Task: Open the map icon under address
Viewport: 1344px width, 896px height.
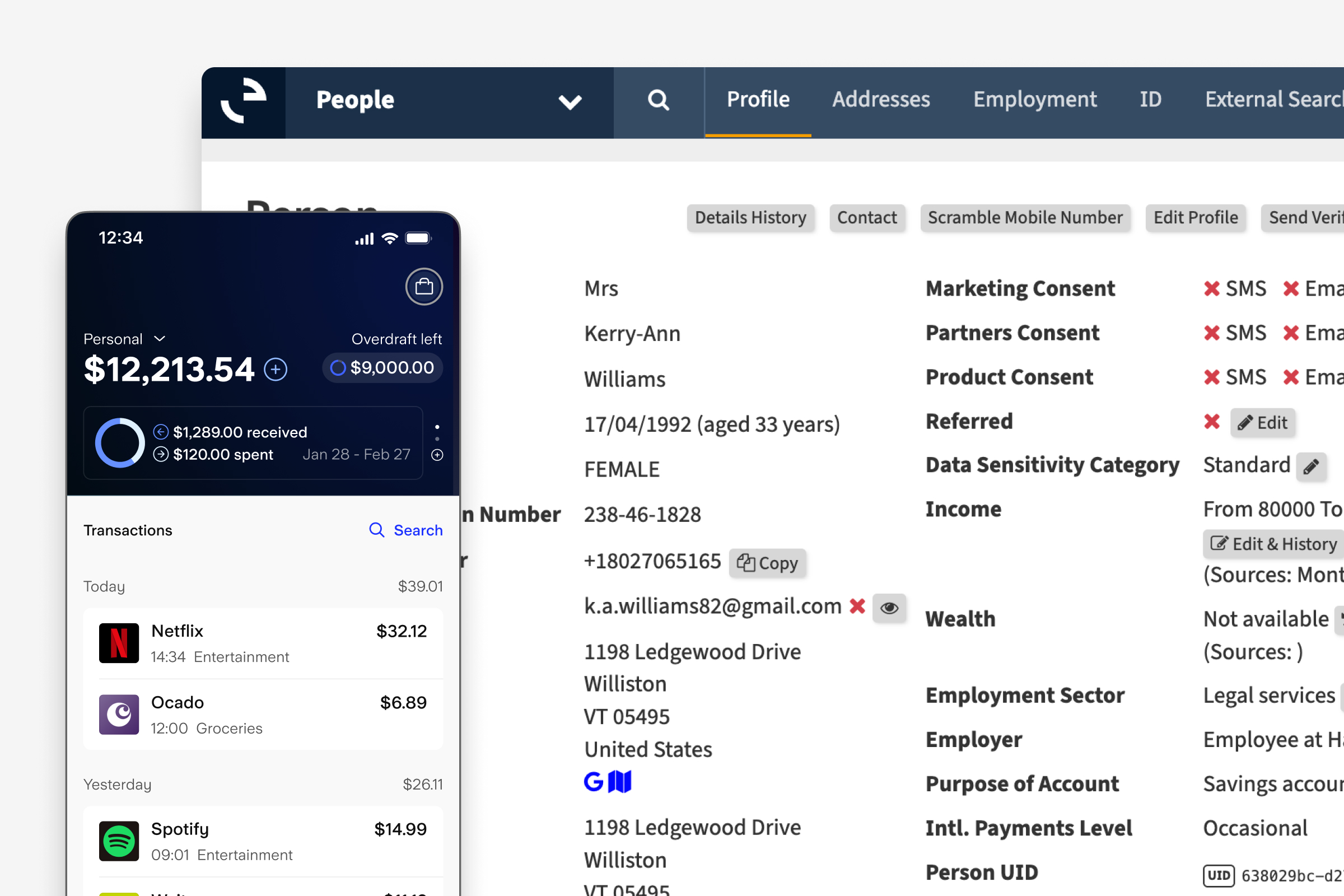Action: coord(619,781)
